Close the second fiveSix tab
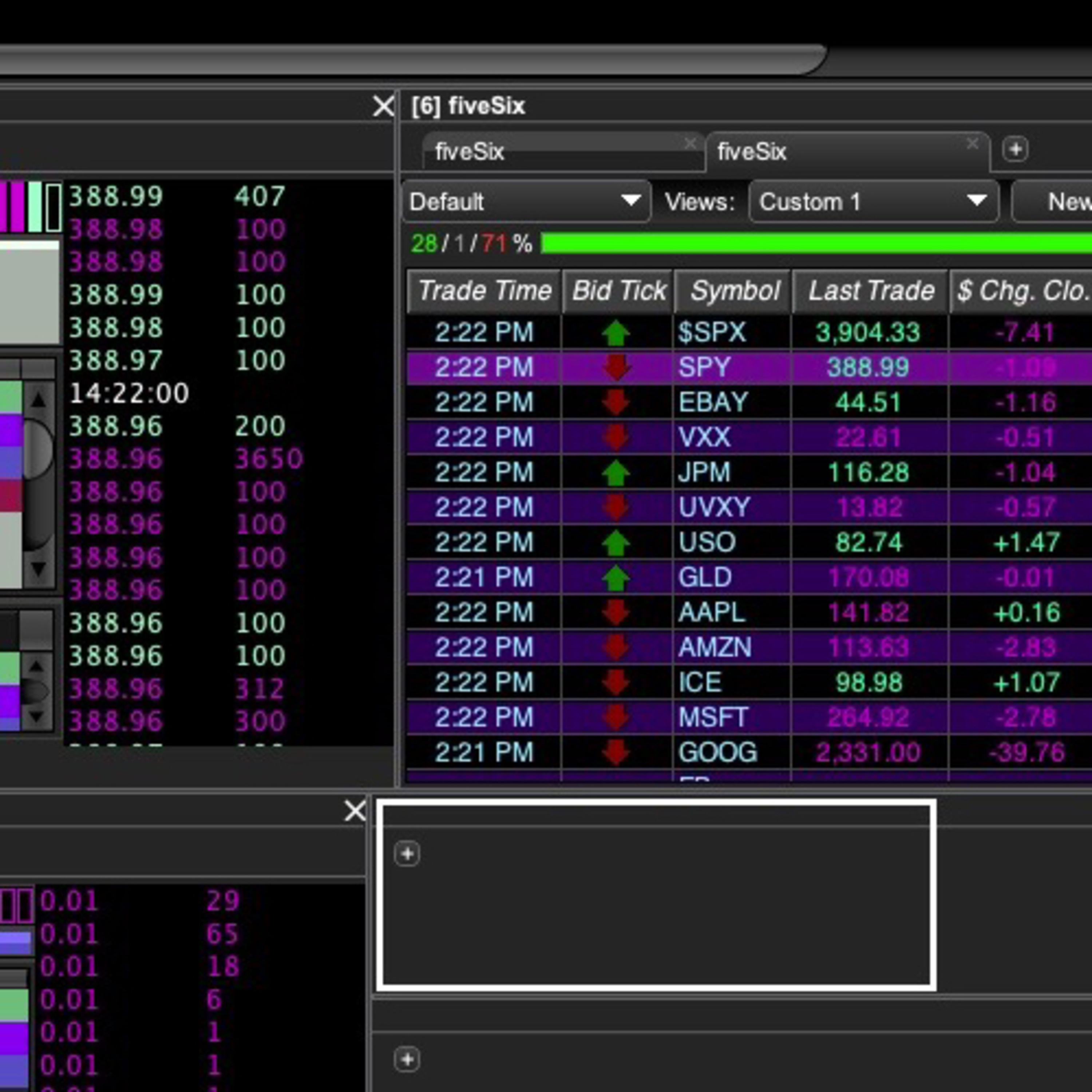Viewport: 1092px width, 1092px height. 972,143
